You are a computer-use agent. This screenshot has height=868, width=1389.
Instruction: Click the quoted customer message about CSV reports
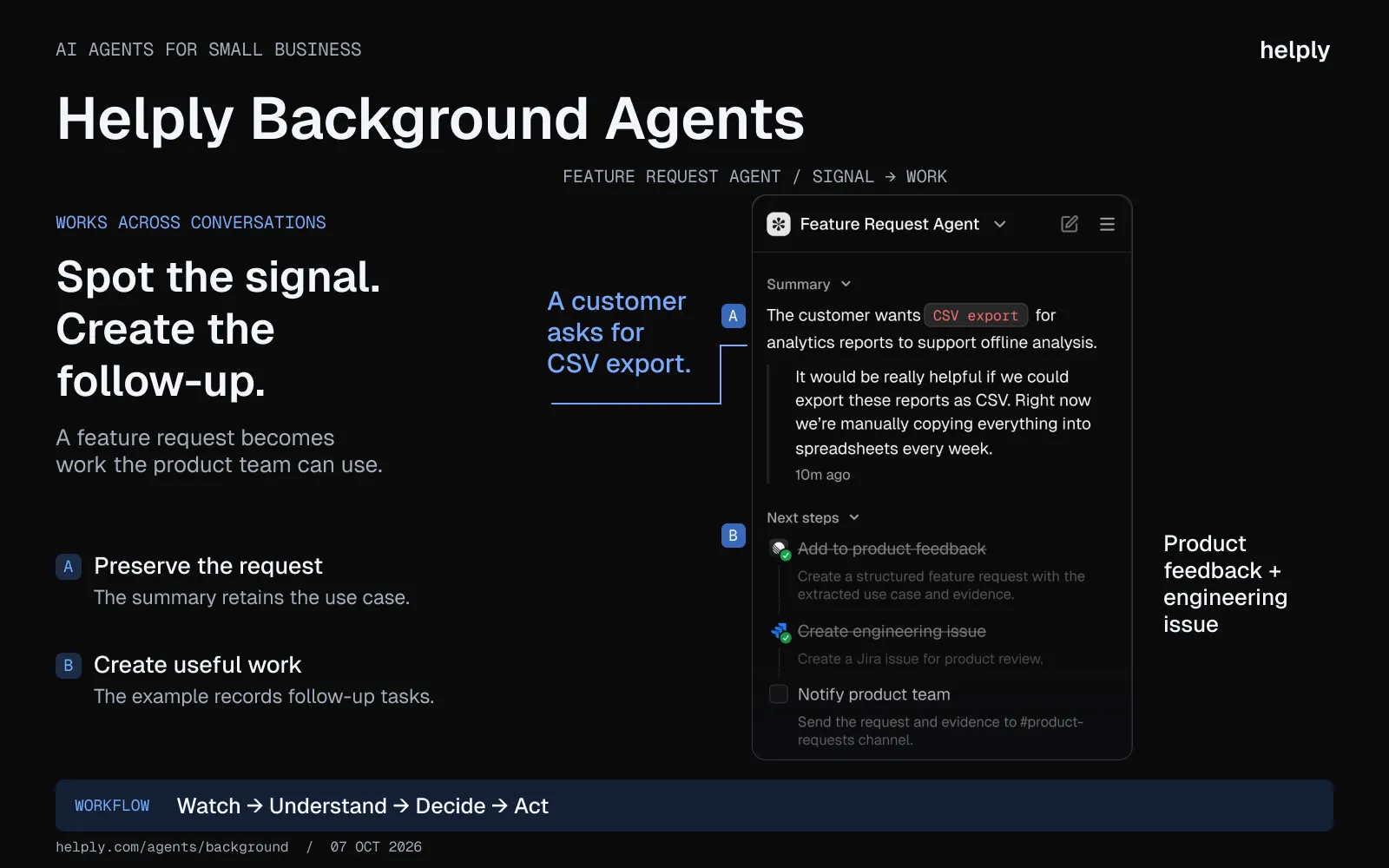click(x=943, y=412)
